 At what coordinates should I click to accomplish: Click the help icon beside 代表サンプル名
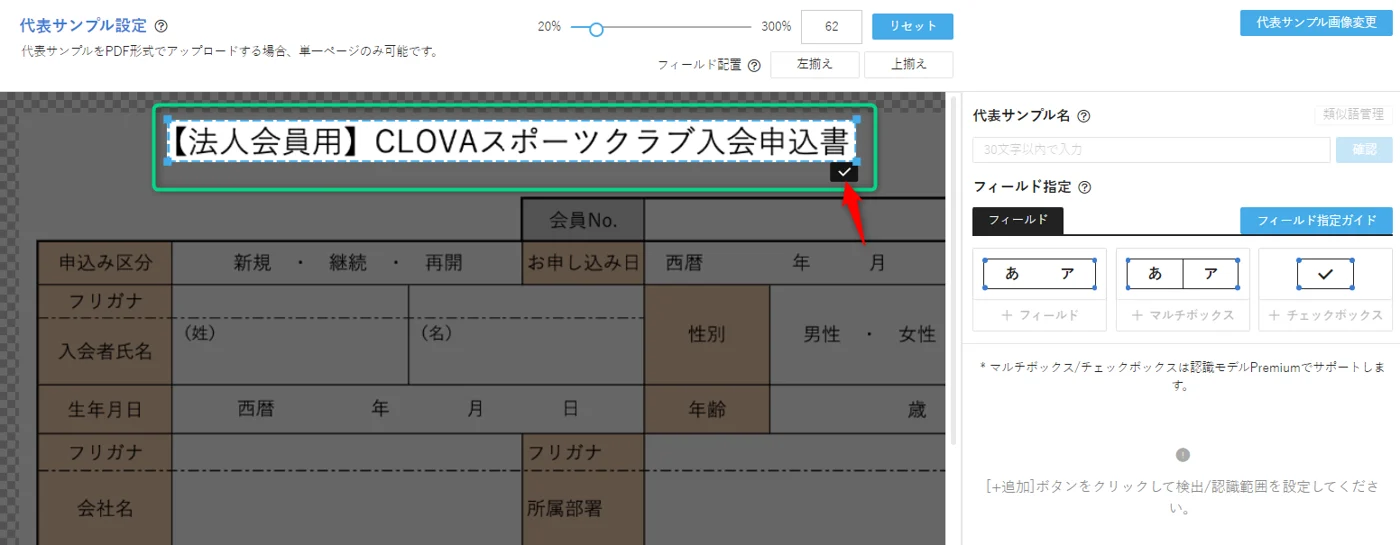[1084, 116]
